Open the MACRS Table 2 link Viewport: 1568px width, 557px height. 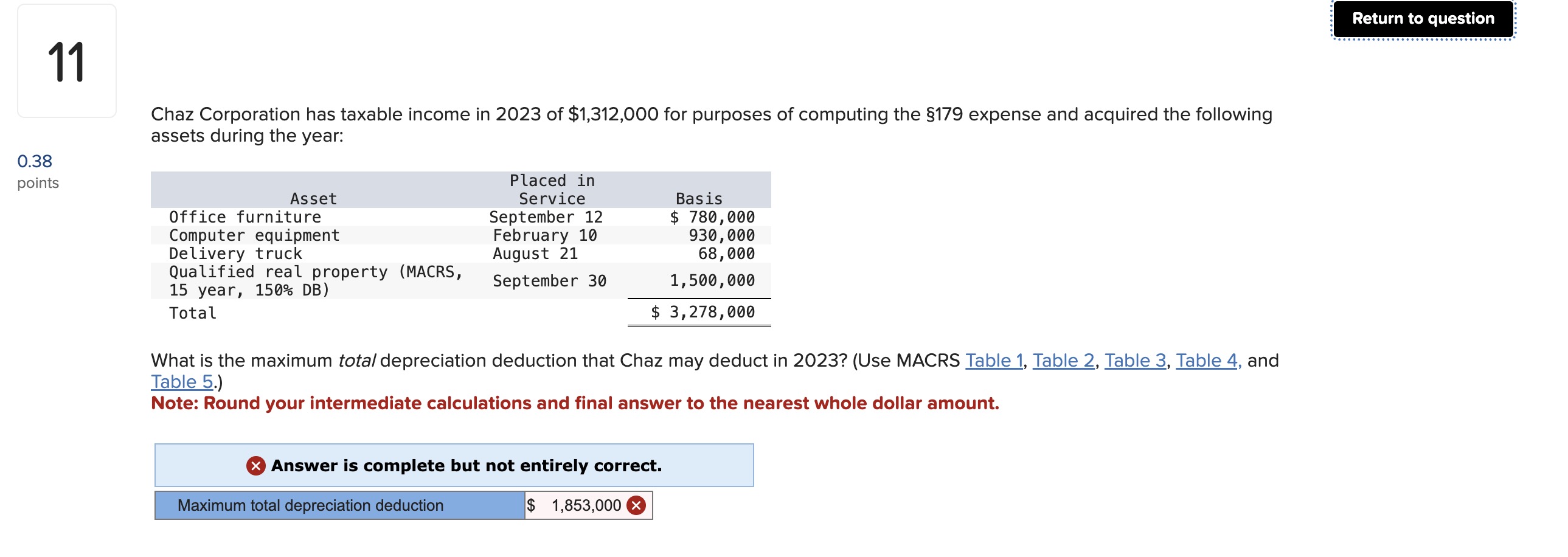1063,361
